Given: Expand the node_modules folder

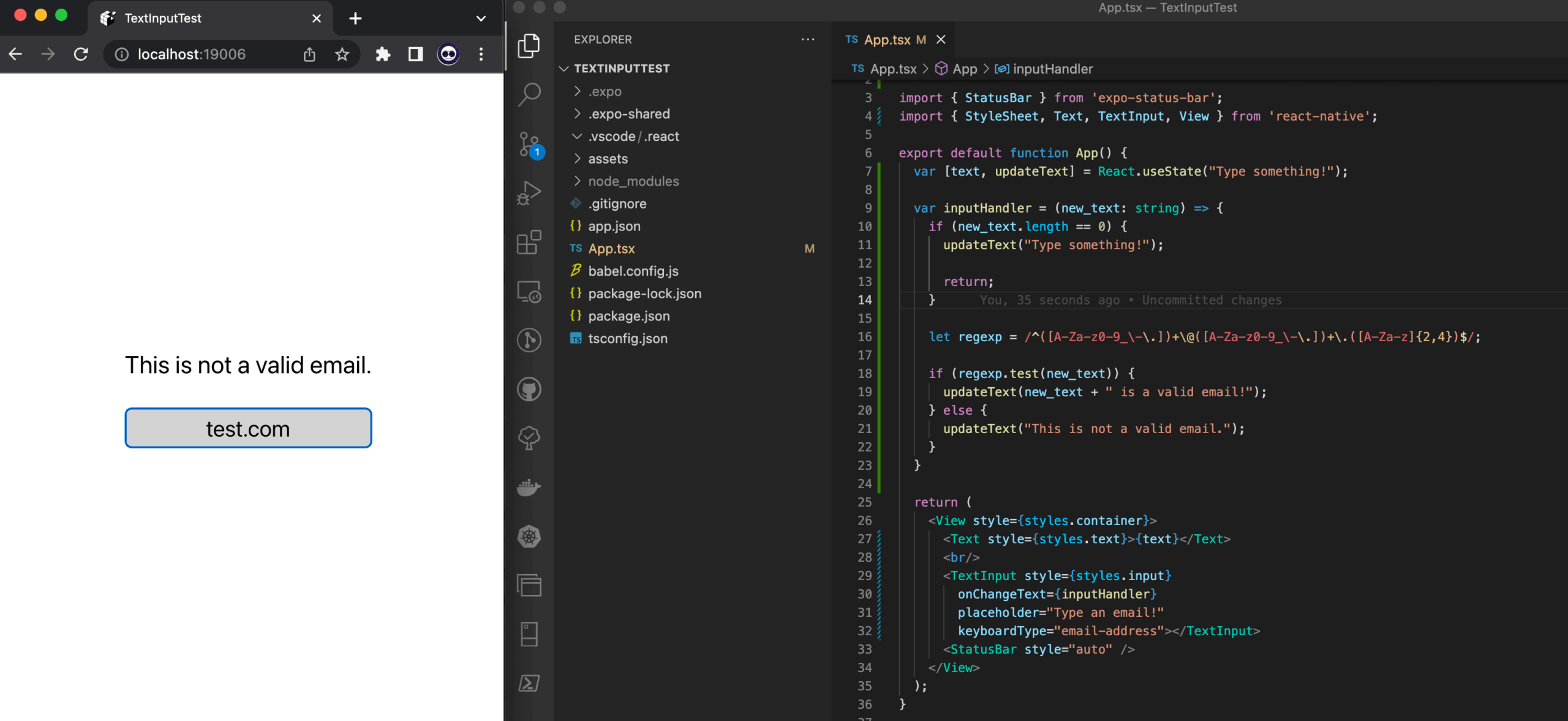Looking at the screenshot, I should pyautogui.click(x=633, y=181).
